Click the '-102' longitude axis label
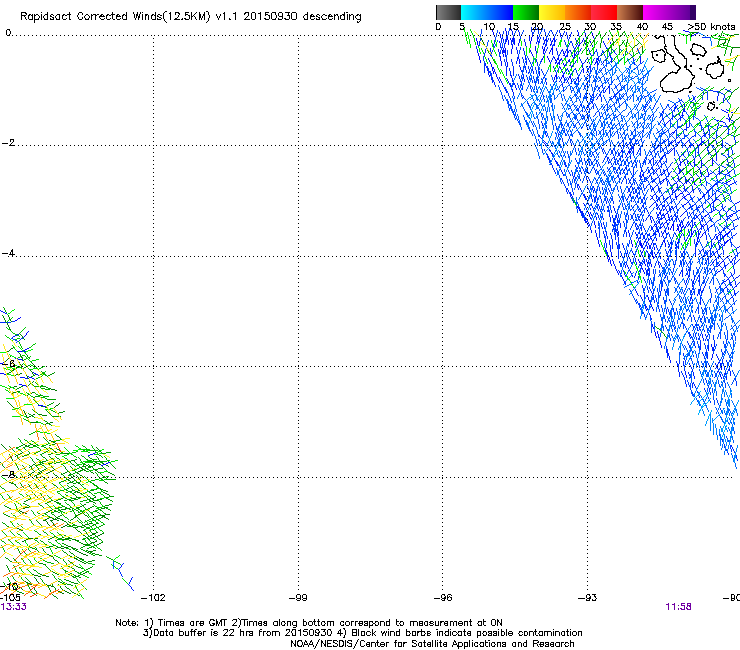The image size is (740, 650). tap(153, 598)
